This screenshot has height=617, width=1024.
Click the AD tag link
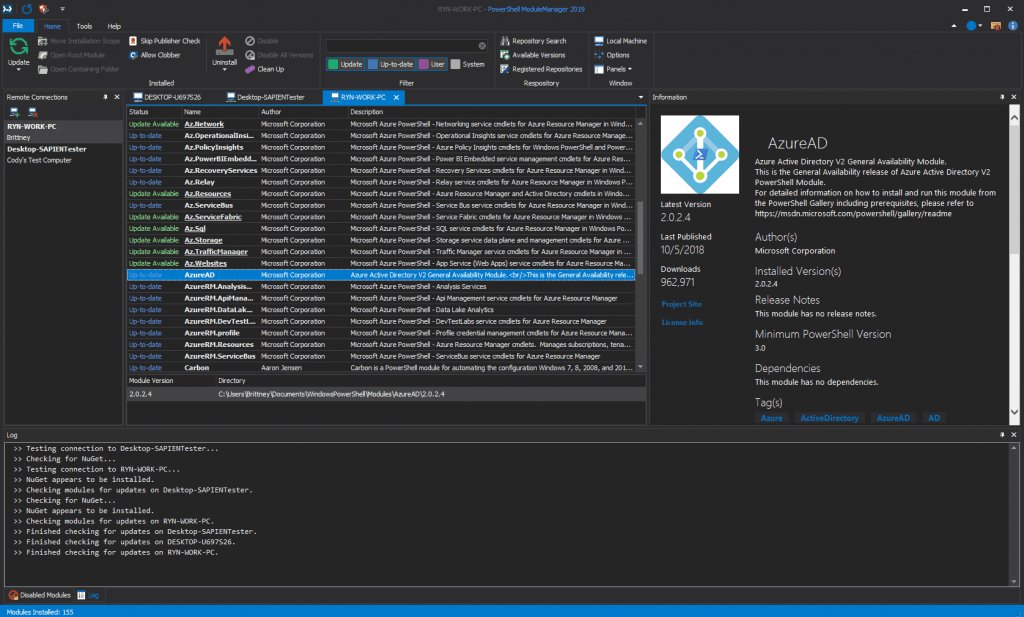(x=934, y=418)
